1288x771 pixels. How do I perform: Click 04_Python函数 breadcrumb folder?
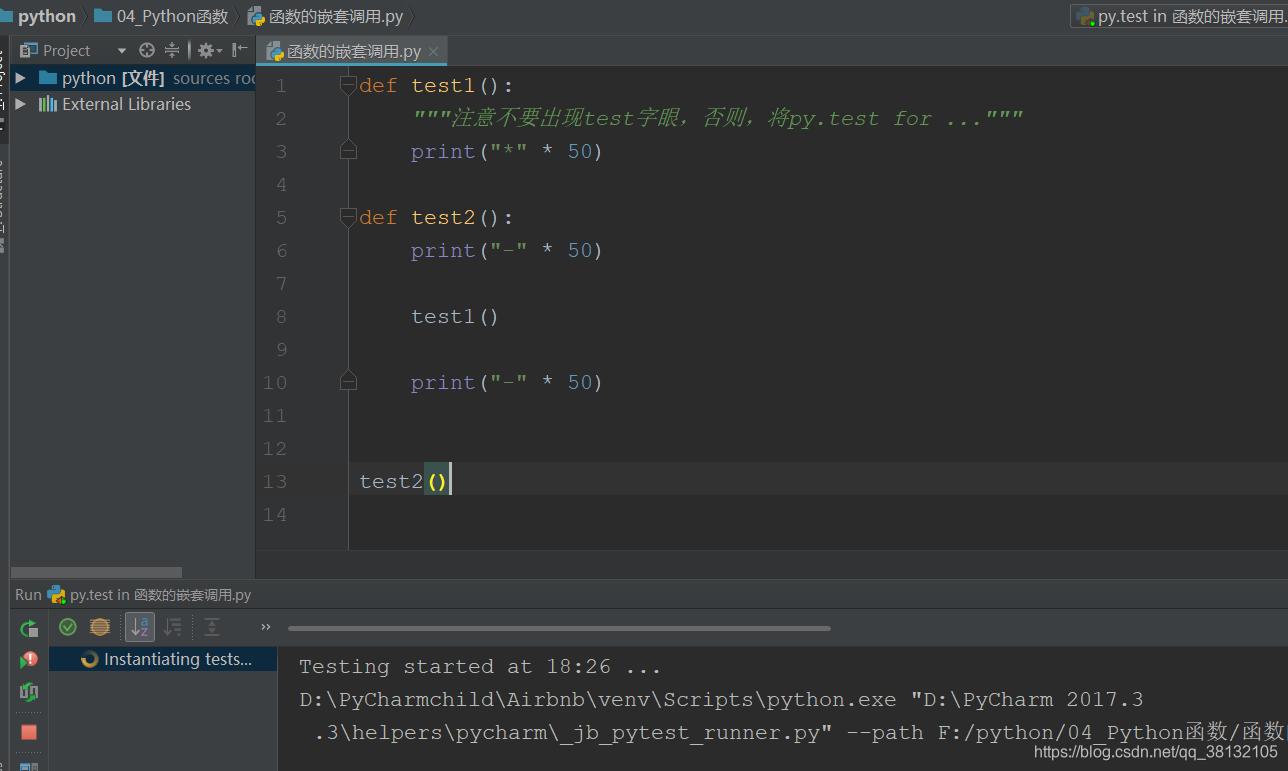pos(161,16)
